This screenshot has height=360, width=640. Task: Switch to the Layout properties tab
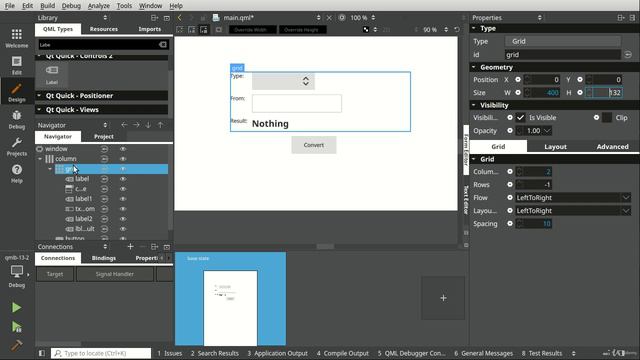(555, 147)
